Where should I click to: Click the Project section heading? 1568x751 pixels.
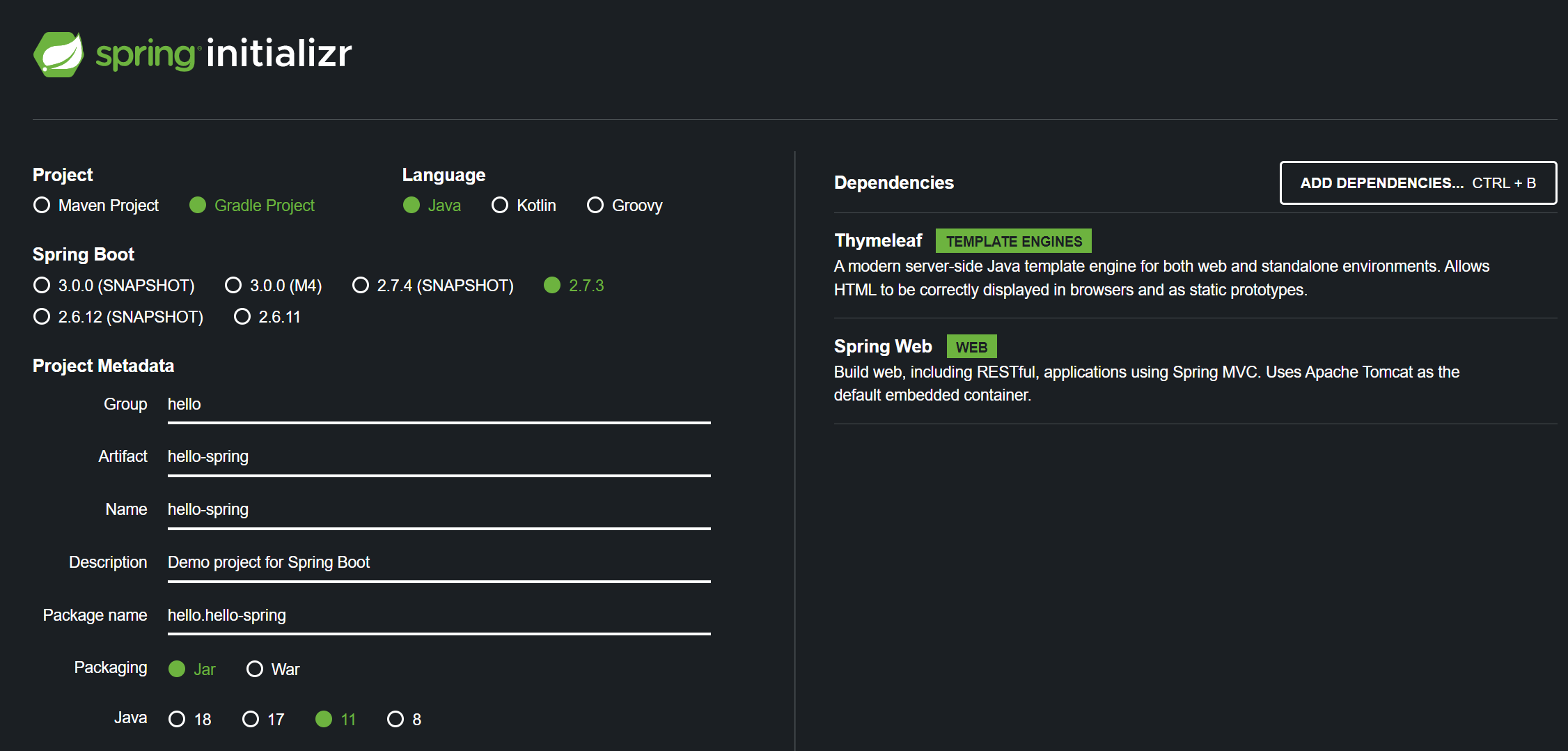(x=63, y=176)
